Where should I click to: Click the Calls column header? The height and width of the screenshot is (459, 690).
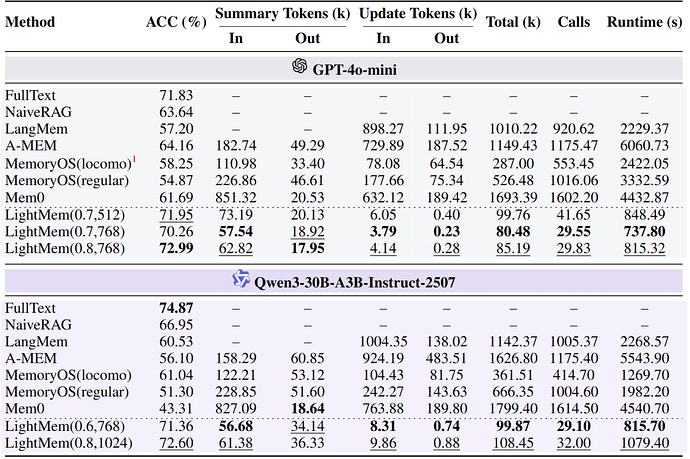[573, 21]
